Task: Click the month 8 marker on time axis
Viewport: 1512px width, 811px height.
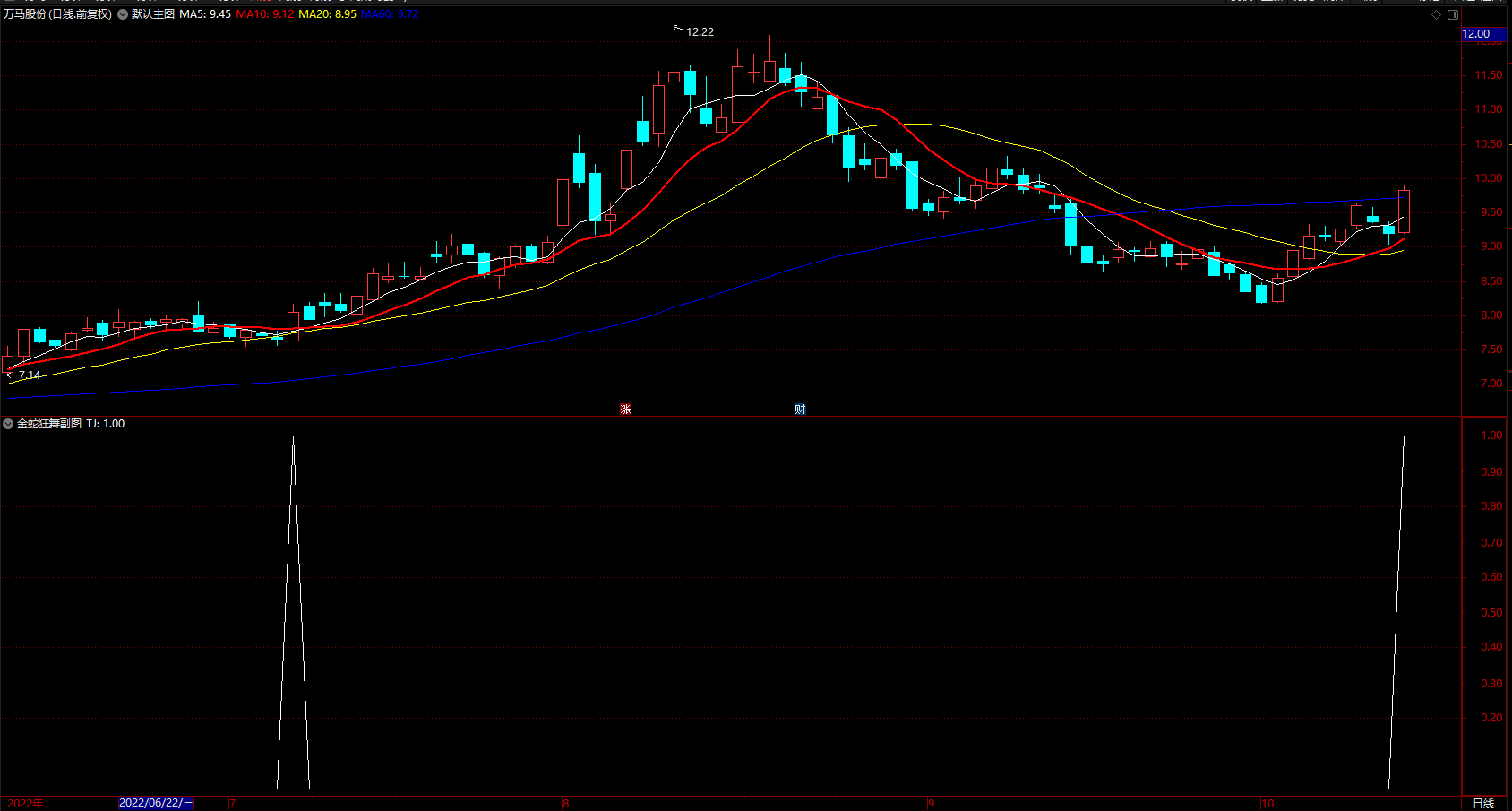Action: pos(566,804)
